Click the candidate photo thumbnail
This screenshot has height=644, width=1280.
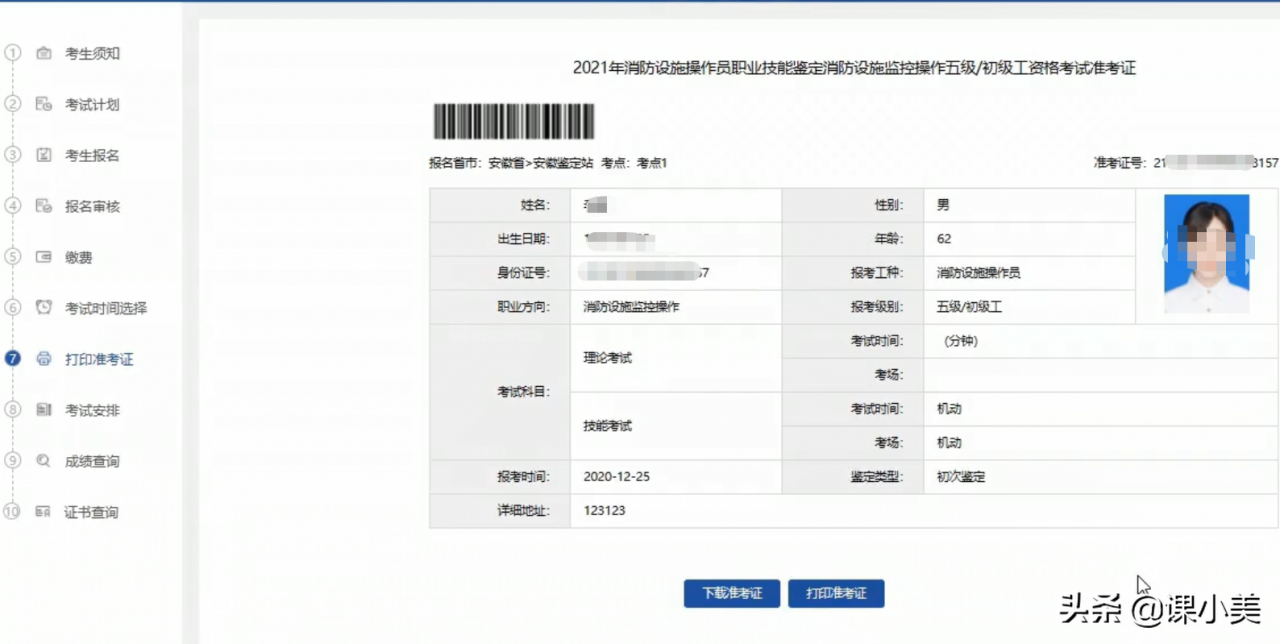[x=1206, y=253]
